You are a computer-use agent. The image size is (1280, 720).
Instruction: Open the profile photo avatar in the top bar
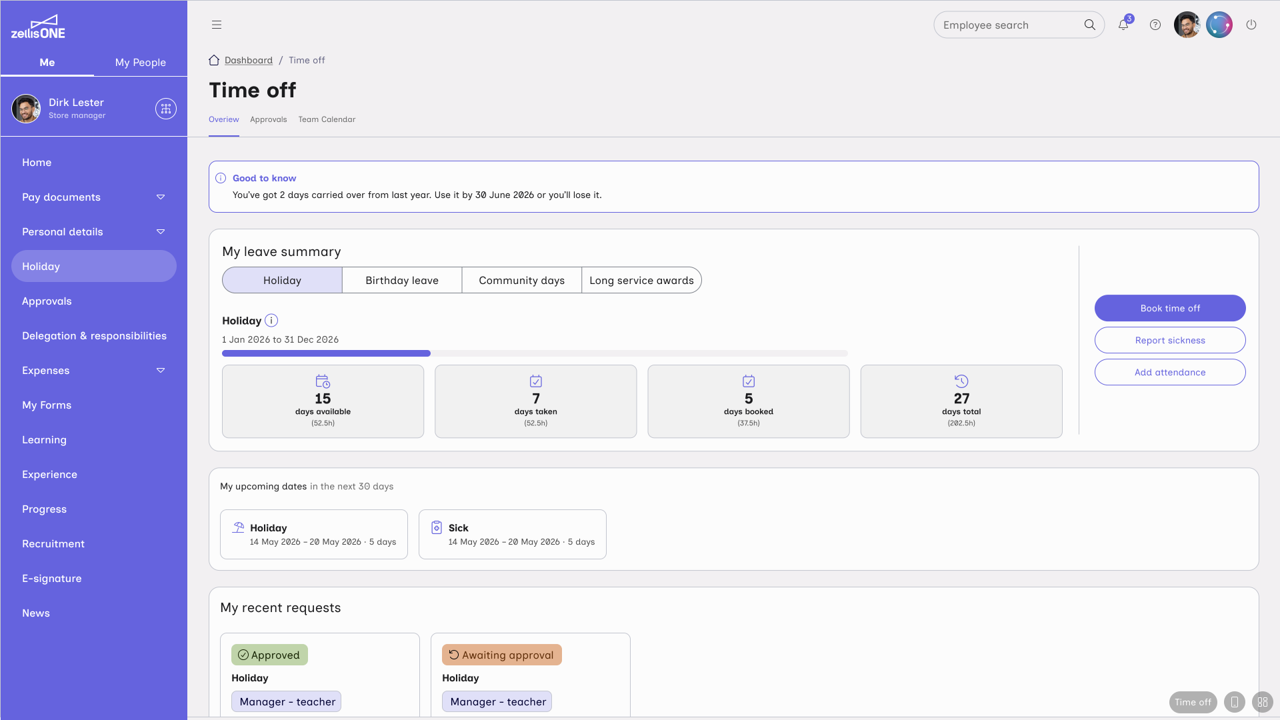pos(1187,25)
